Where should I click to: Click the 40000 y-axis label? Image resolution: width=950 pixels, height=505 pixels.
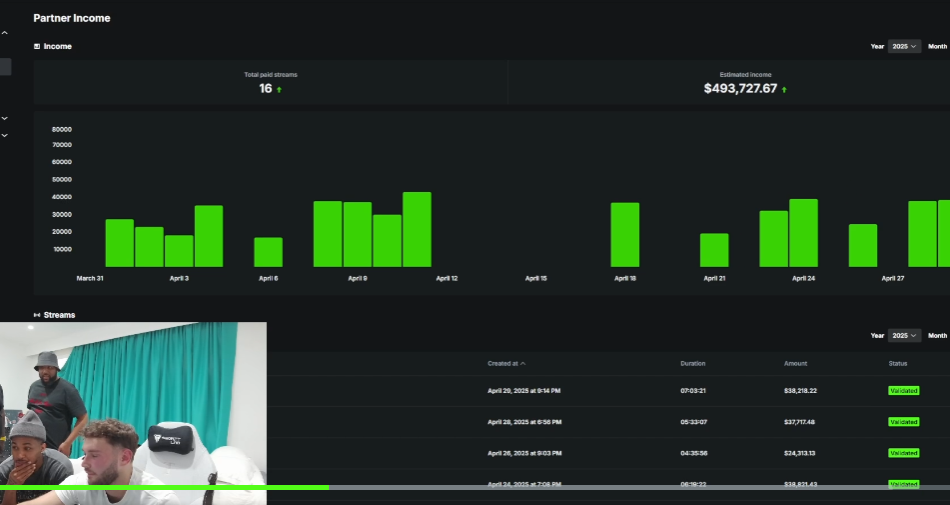(62, 197)
